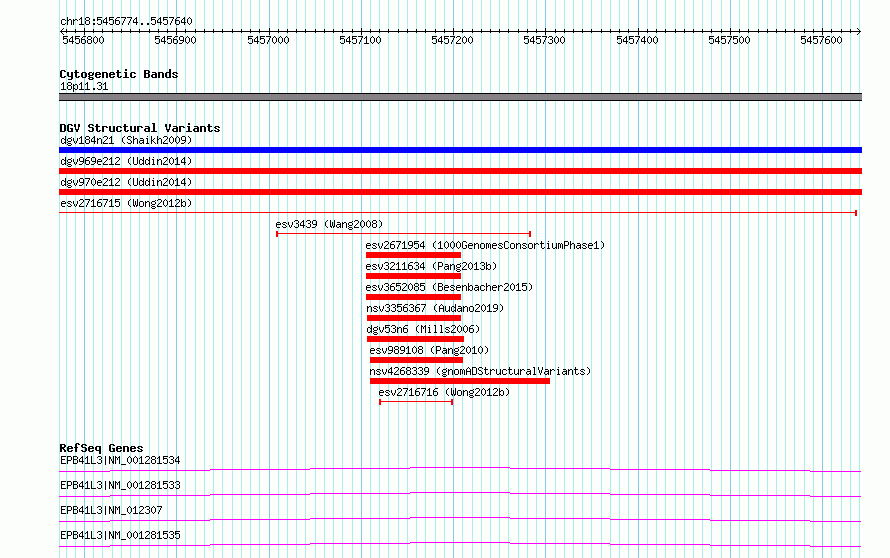
Task: Click the red esv2671954 variant bar
Action: tap(413, 255)
